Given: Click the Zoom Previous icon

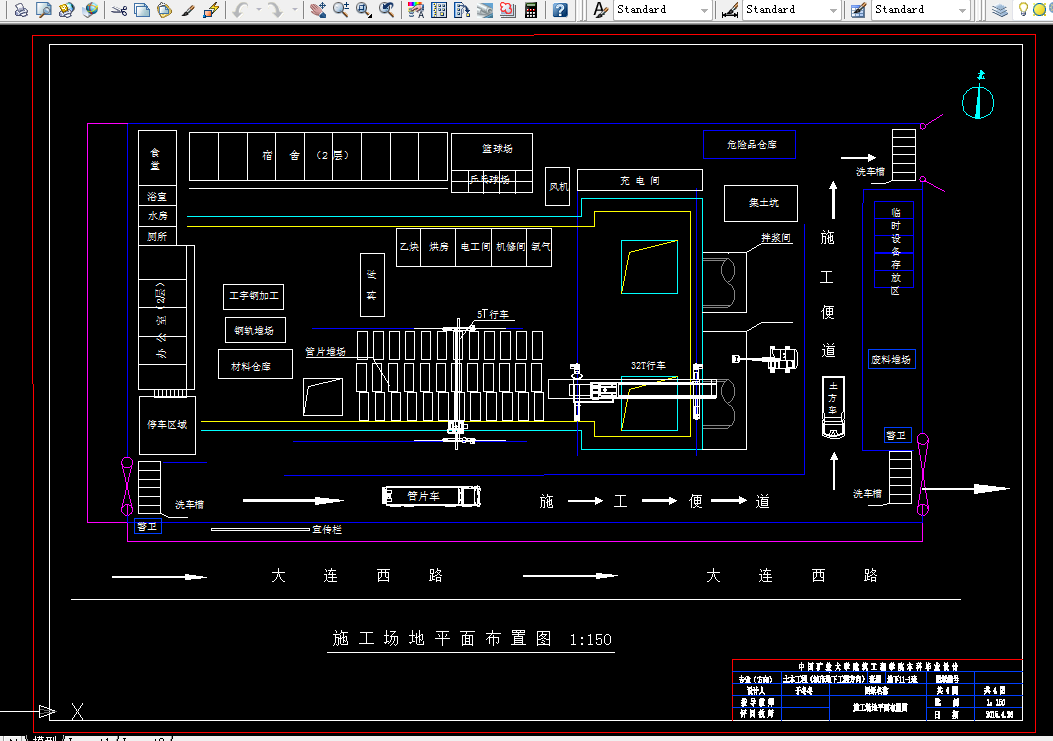Looking at the screenshot, I should (x=386, y=9).
